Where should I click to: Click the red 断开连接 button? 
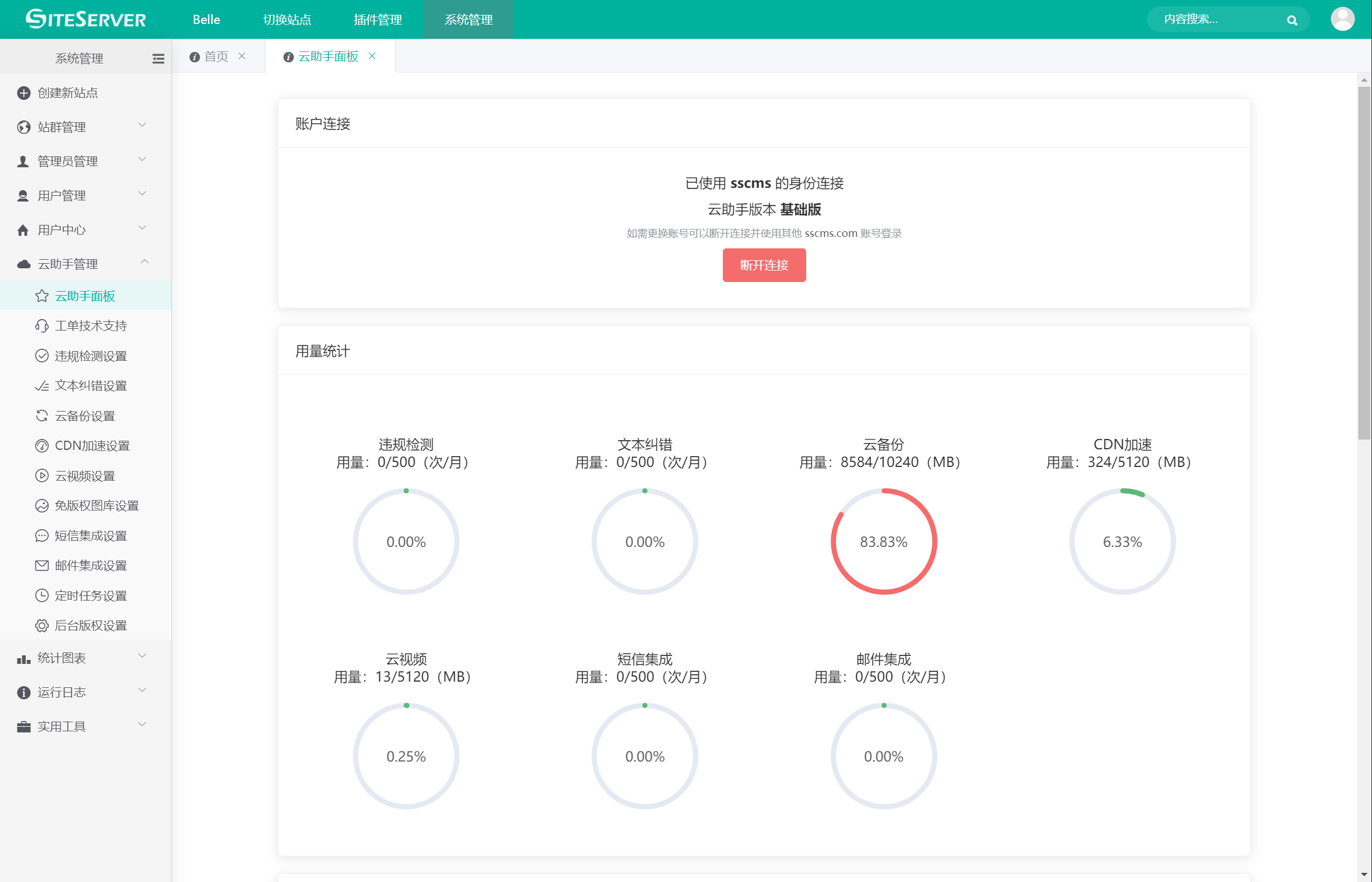764,265
